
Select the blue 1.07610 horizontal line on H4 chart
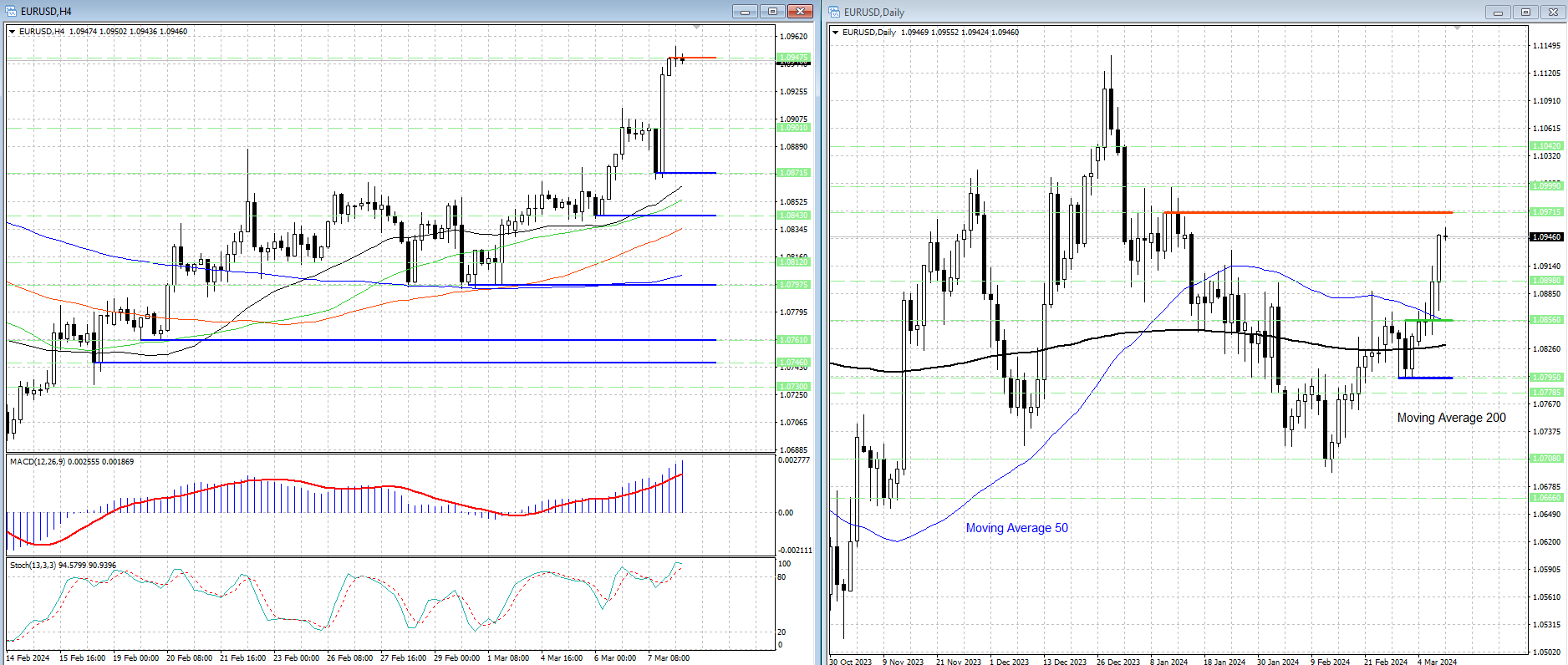pyautogui.click(x=430, y=340)
